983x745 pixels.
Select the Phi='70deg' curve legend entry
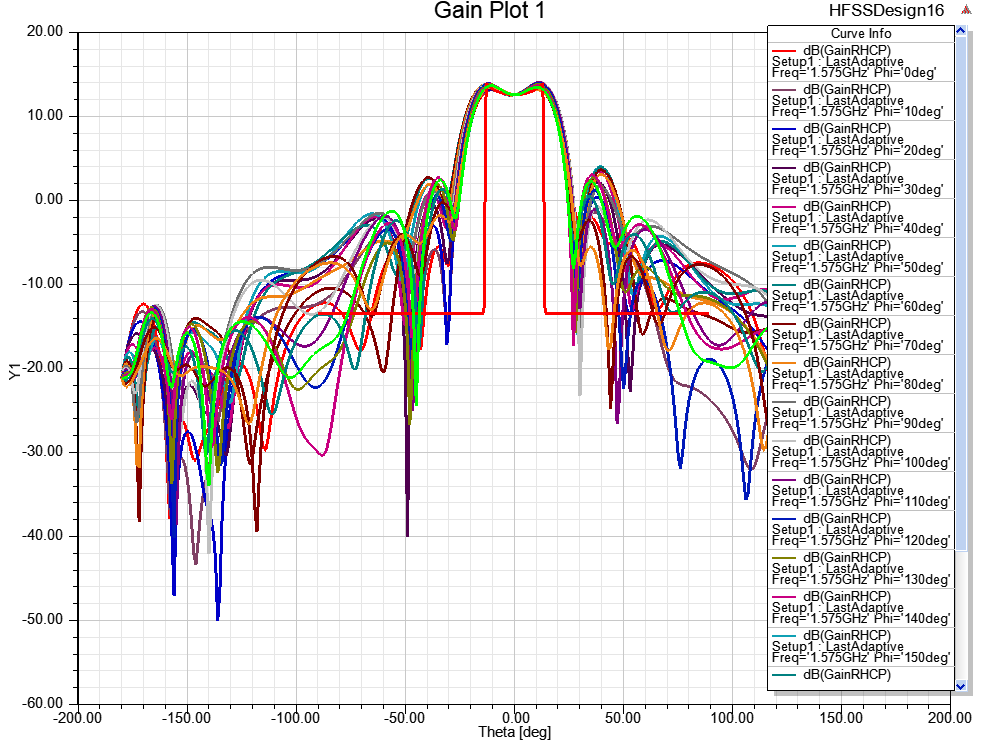click(x=861, y=334)
